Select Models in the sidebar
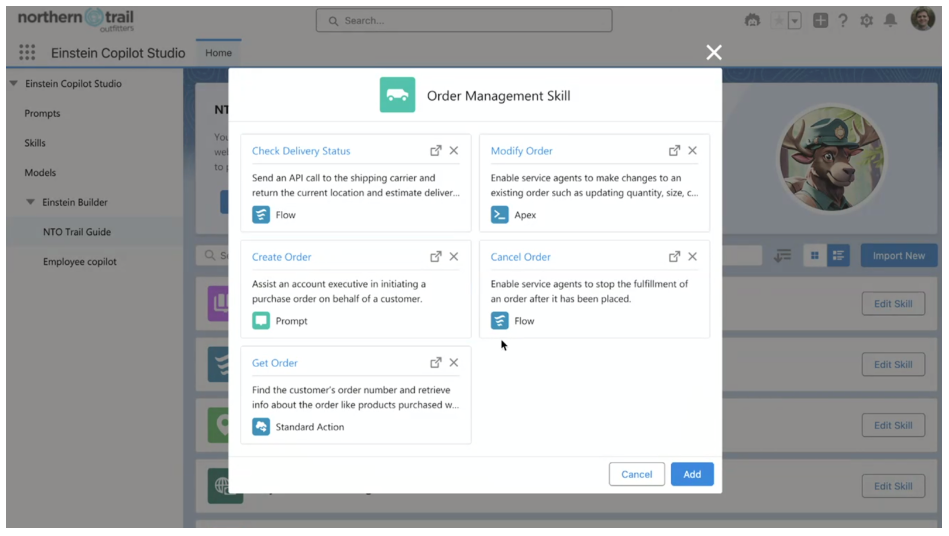This screenshot has height=536, width=949. coord(40,172)
